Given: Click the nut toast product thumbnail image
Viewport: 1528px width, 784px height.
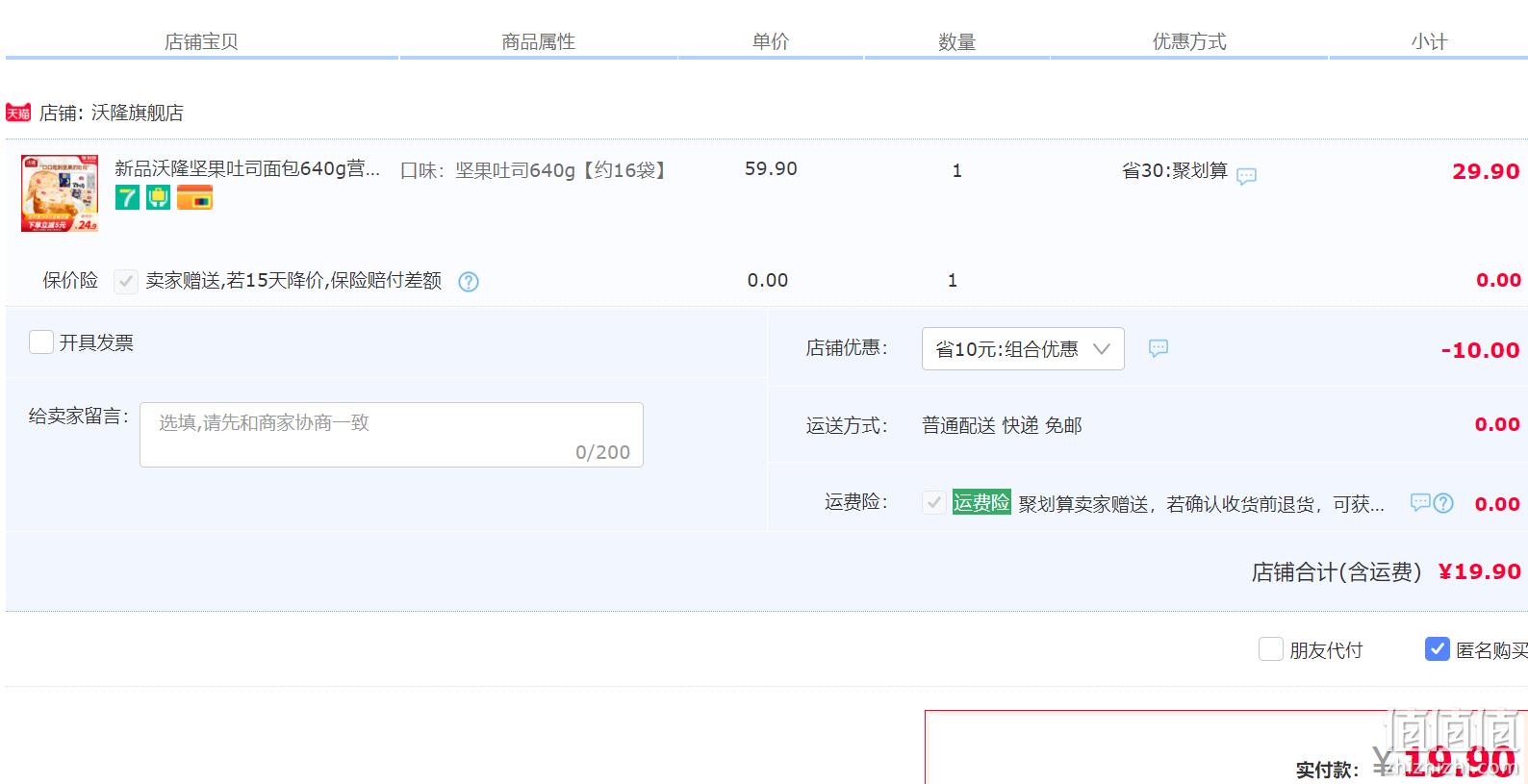Looking at the screenshot, I should (60, 193).
